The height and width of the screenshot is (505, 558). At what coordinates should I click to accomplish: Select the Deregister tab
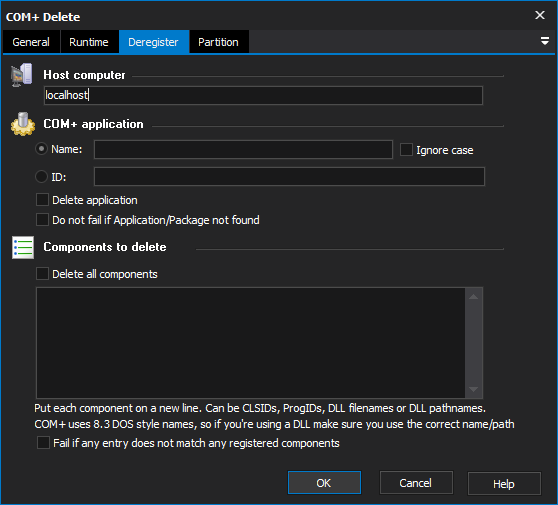(x=153, y=42)
